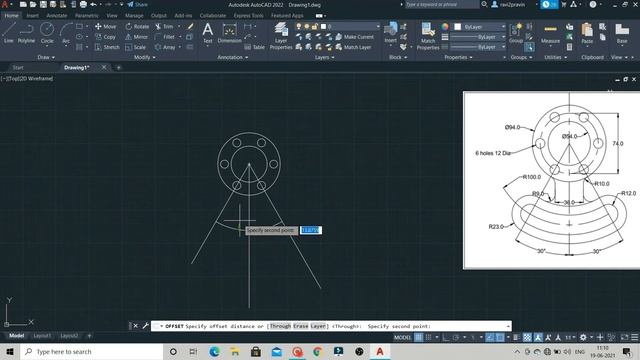Viewport: 640px width, 360px height.
Task: Select the Arc tool
Action: pos(66,33)
